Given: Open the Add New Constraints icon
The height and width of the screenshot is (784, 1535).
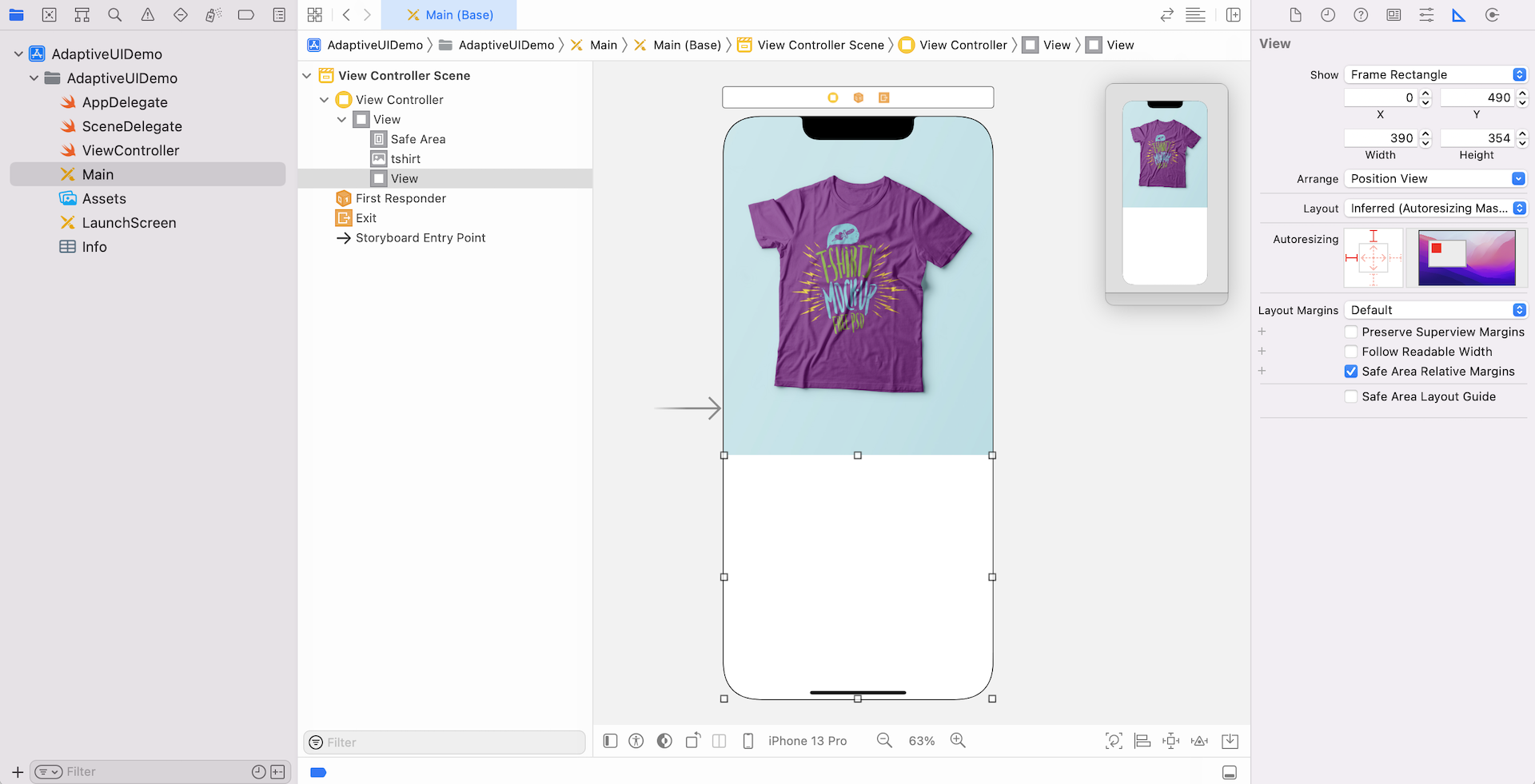Looking at the screenshot, I should point(1171,741).
